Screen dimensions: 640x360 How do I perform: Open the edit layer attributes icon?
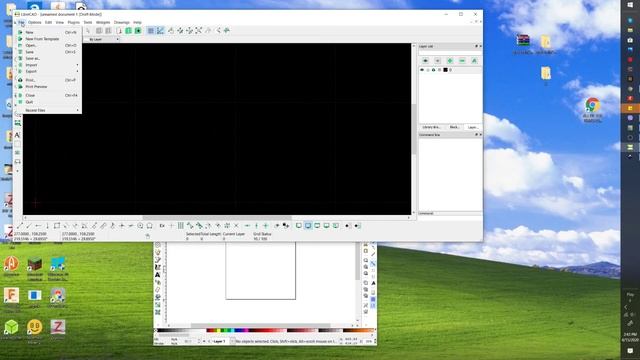(474, 61)
